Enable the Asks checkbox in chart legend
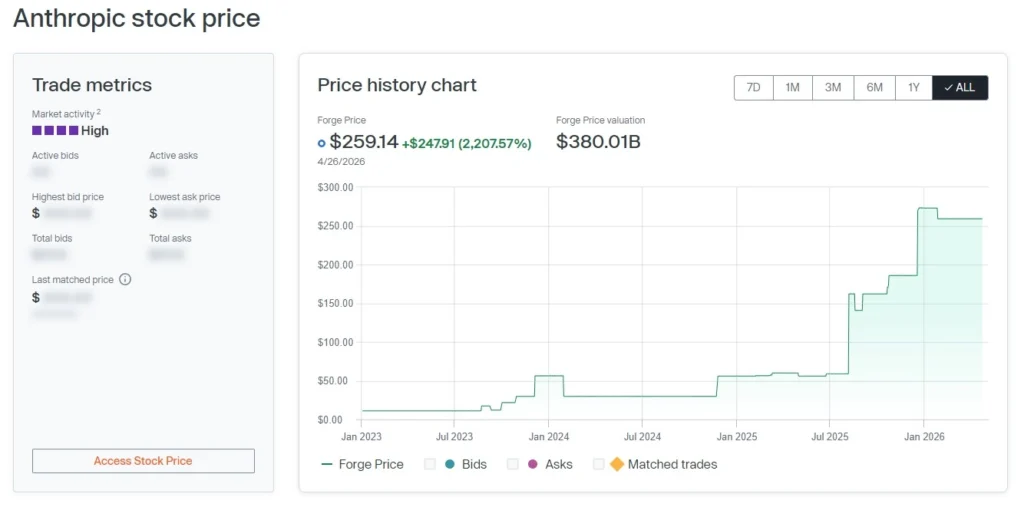1024x507 pixels. (x=513, y=464)
